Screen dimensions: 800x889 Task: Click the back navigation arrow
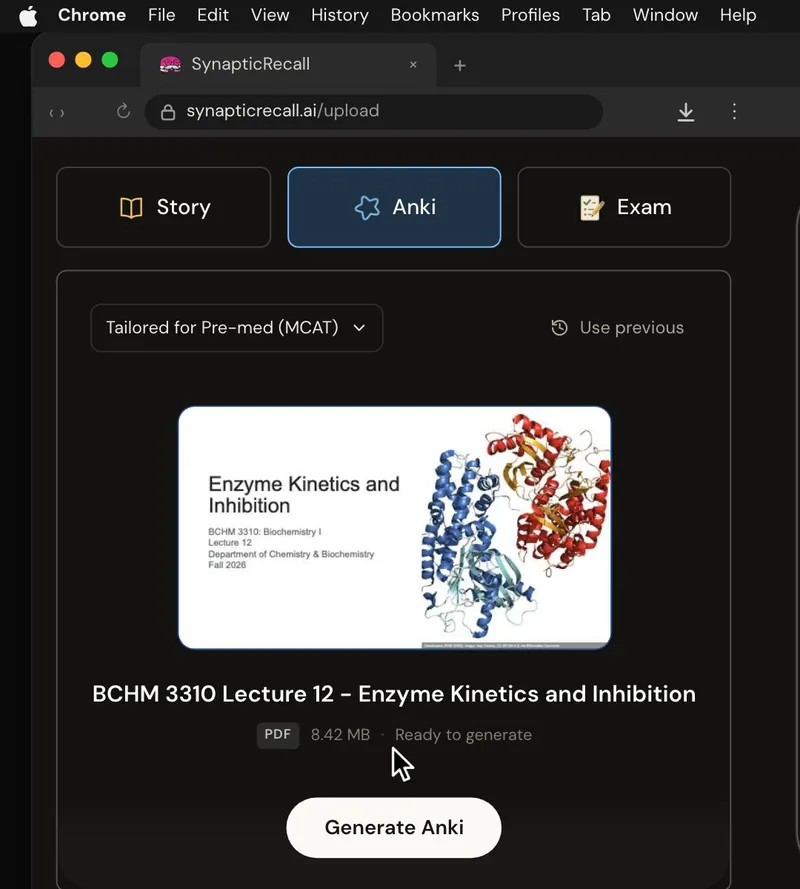click(52, 113)
